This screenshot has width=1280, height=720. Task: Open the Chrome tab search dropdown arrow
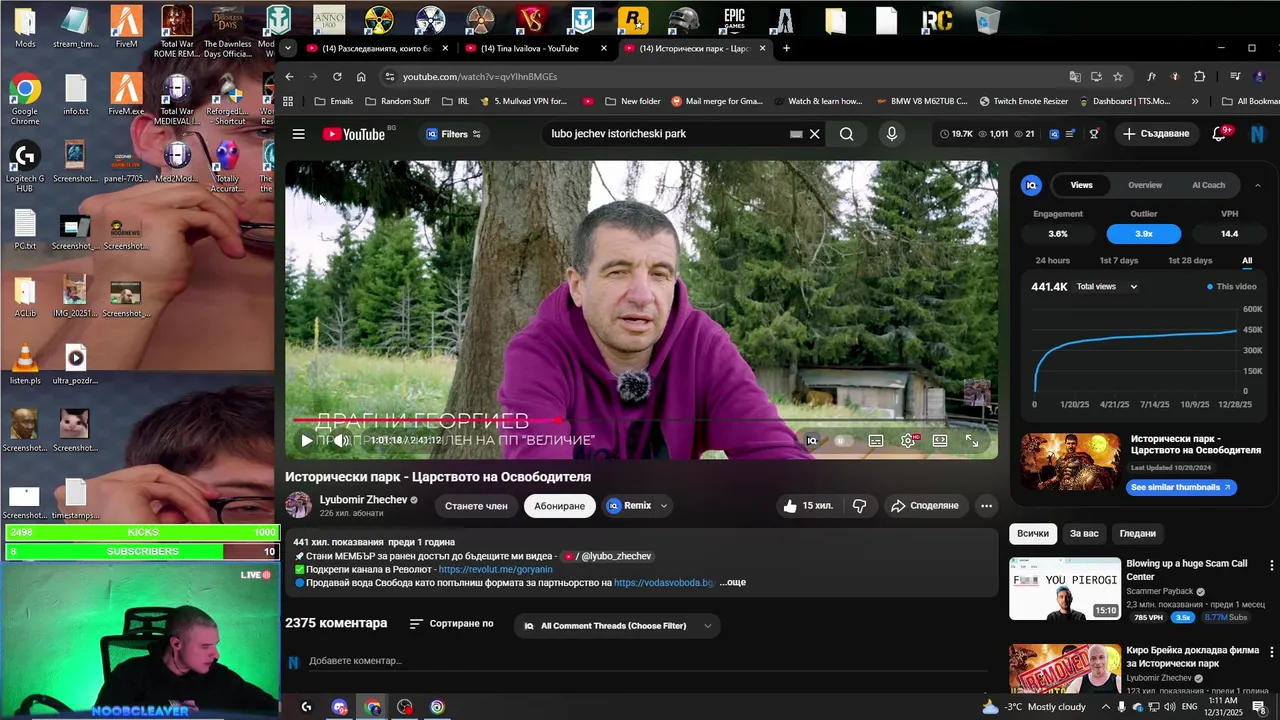(288, 48)
